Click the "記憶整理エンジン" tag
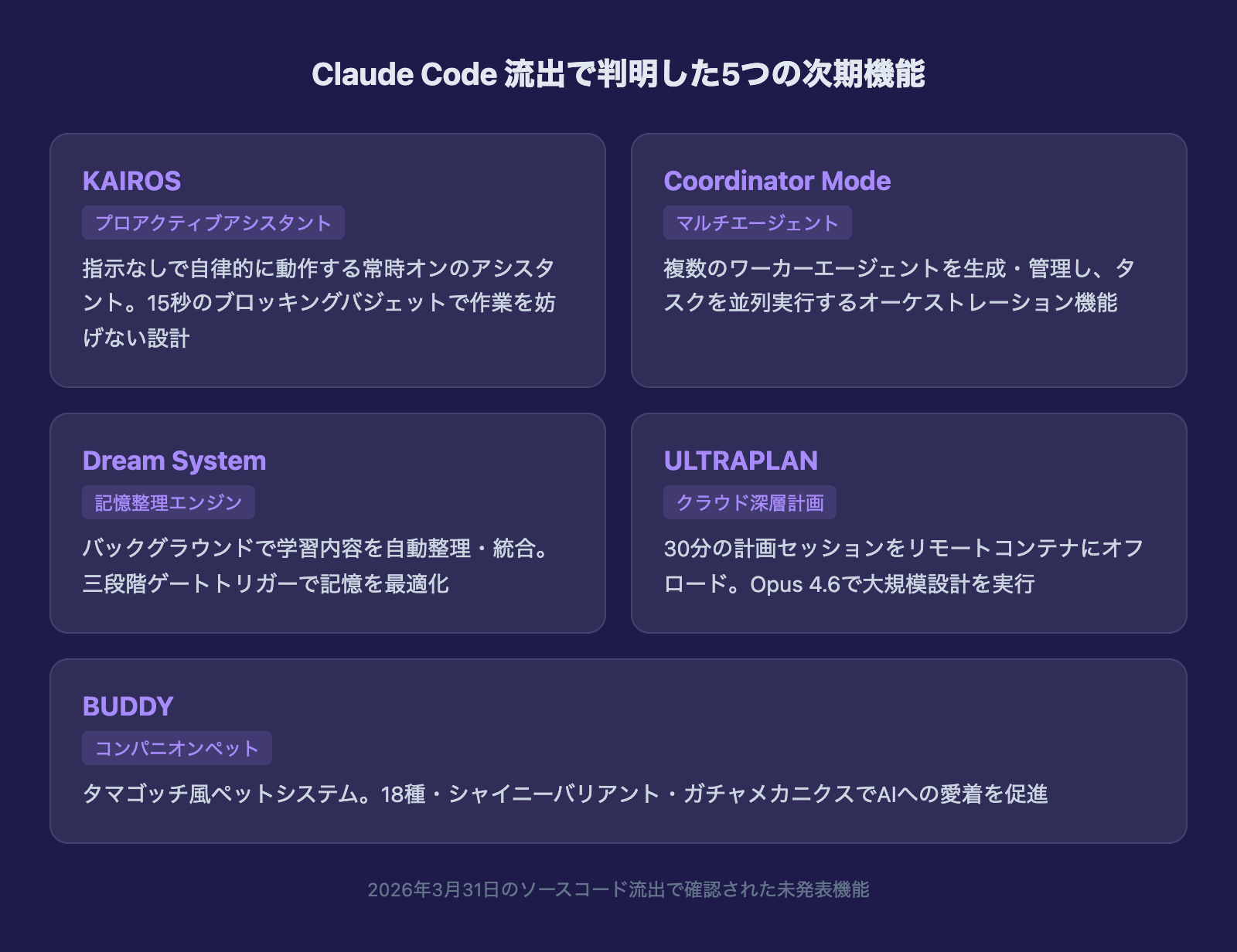This screenshot has height=952, width=1237. click(x=169, y=502)
